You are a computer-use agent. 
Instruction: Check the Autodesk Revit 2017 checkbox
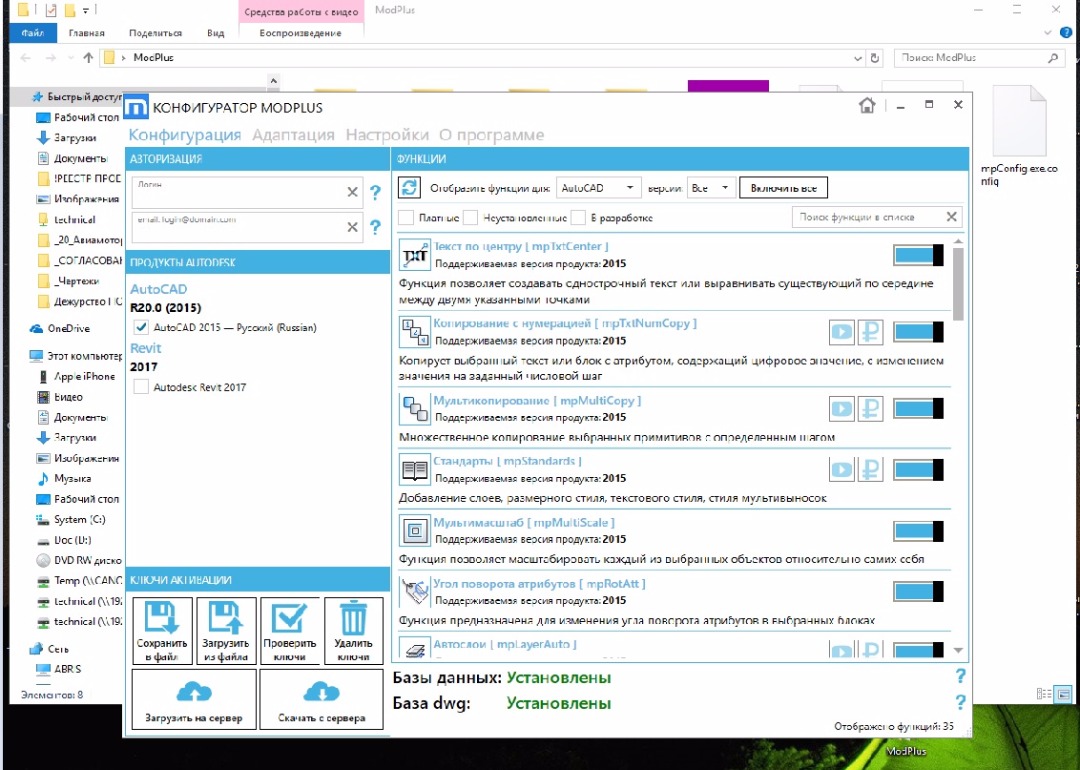pos(141,387)
